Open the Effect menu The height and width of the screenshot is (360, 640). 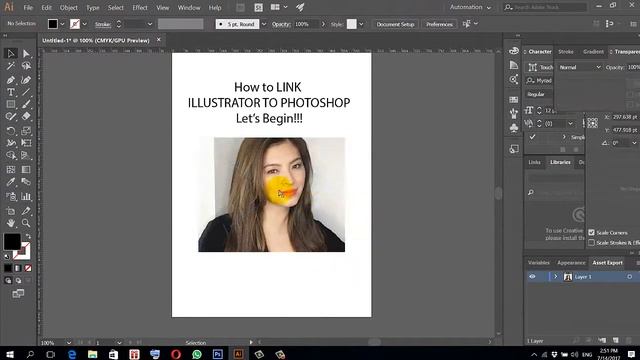[140, 8]
